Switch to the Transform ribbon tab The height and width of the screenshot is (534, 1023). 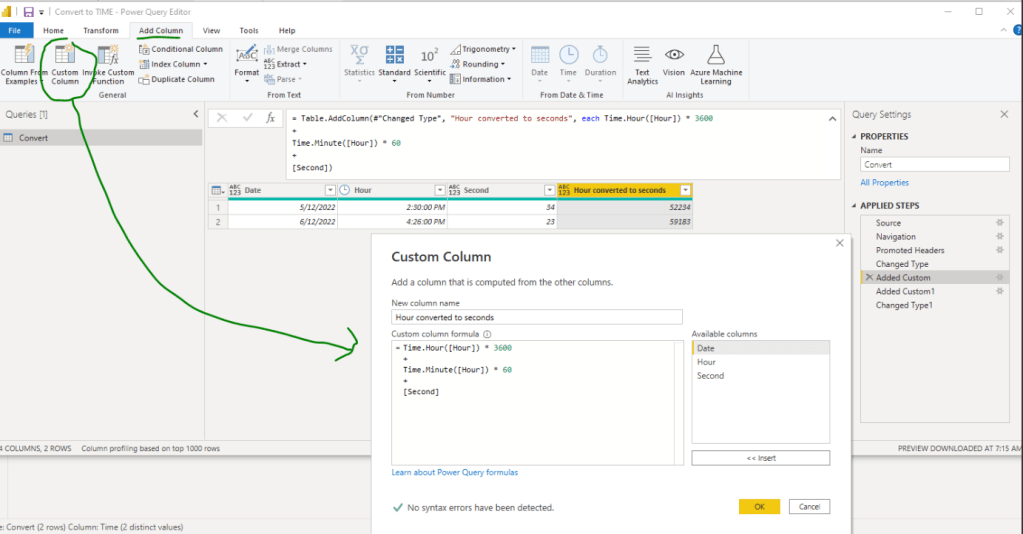101,31
